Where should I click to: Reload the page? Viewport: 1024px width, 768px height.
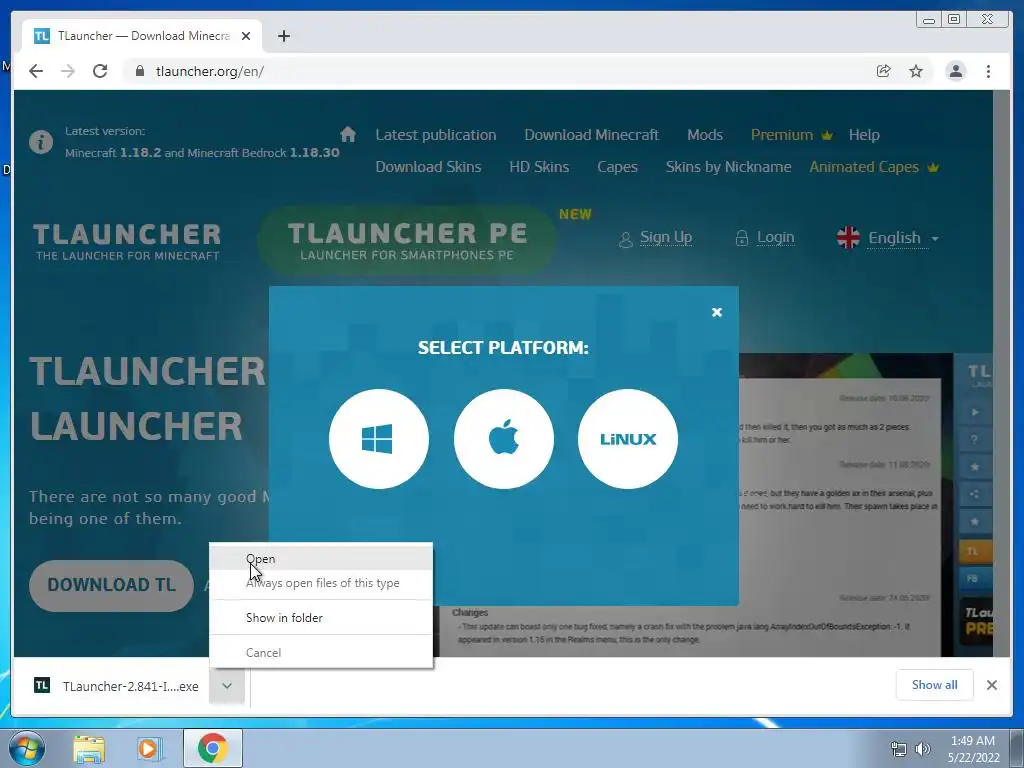pos(100,71)
